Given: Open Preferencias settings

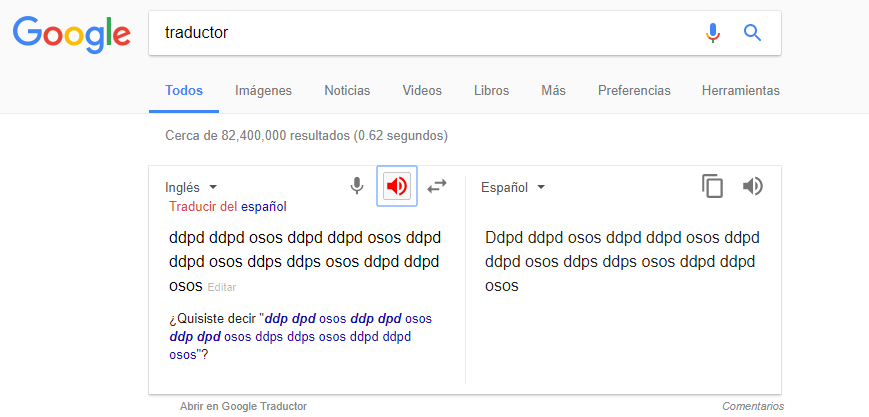Looking at the screenshot, I should [634, 90].
